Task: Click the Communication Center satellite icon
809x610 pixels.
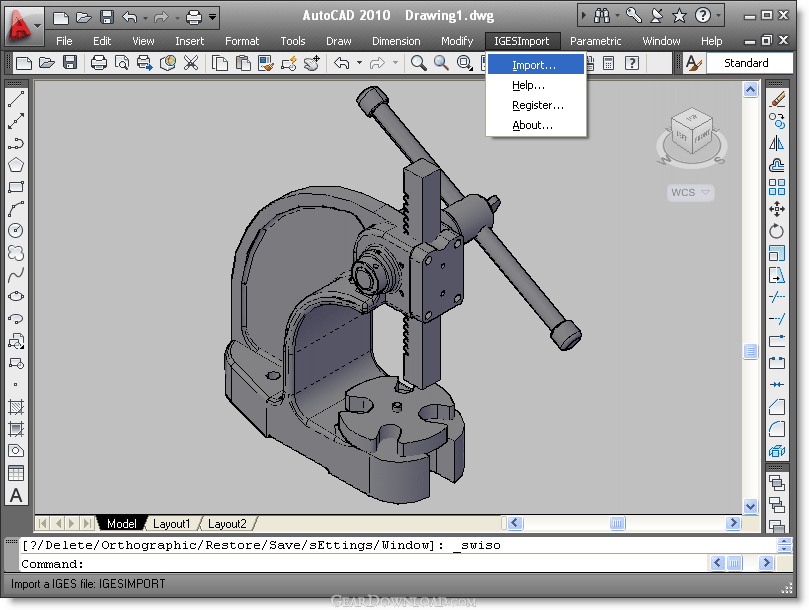Action: click(x=656, y=16)
